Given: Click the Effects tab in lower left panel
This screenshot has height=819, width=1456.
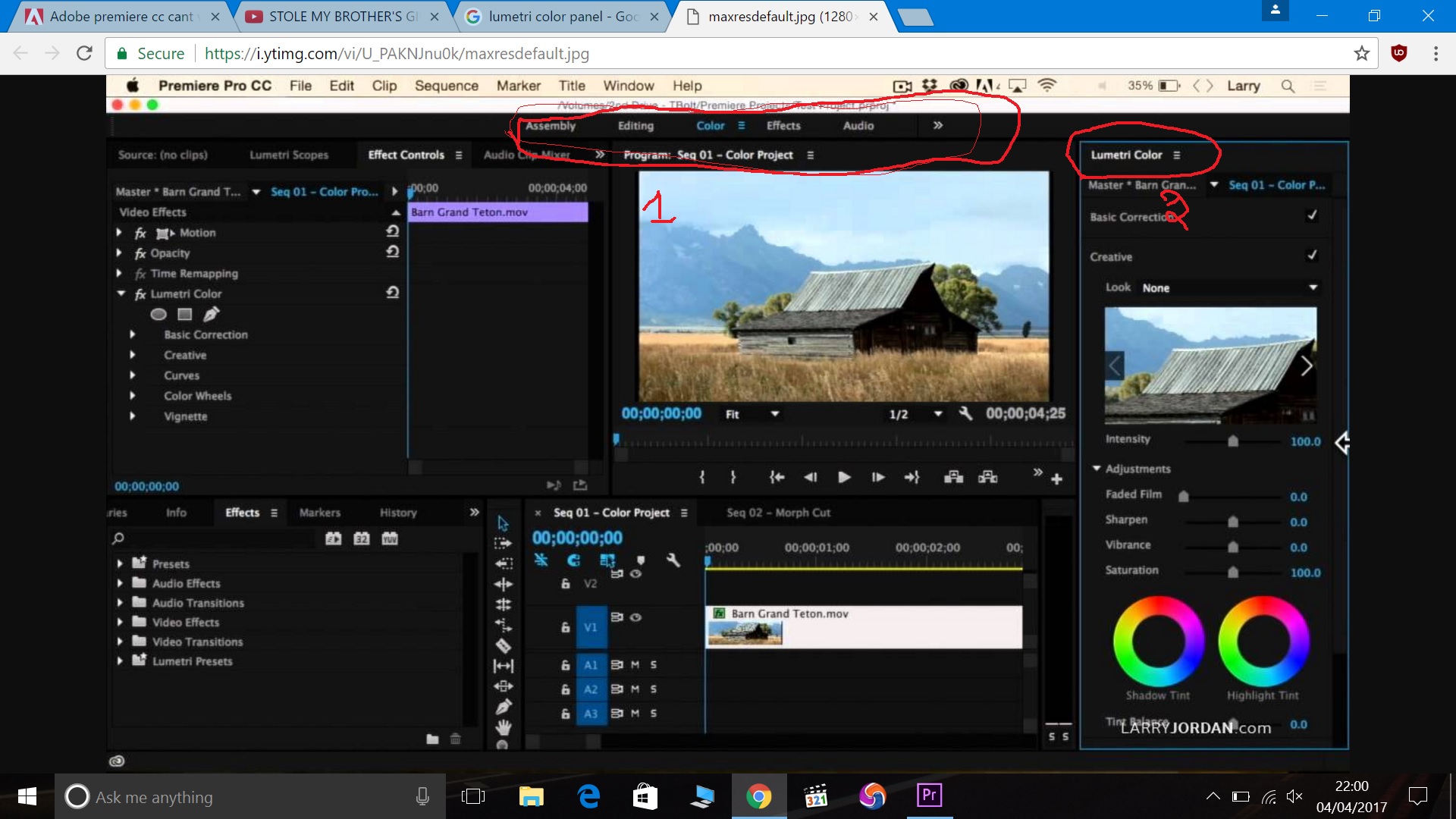Looking at the screenshot, I should click(x=242, y=512).
